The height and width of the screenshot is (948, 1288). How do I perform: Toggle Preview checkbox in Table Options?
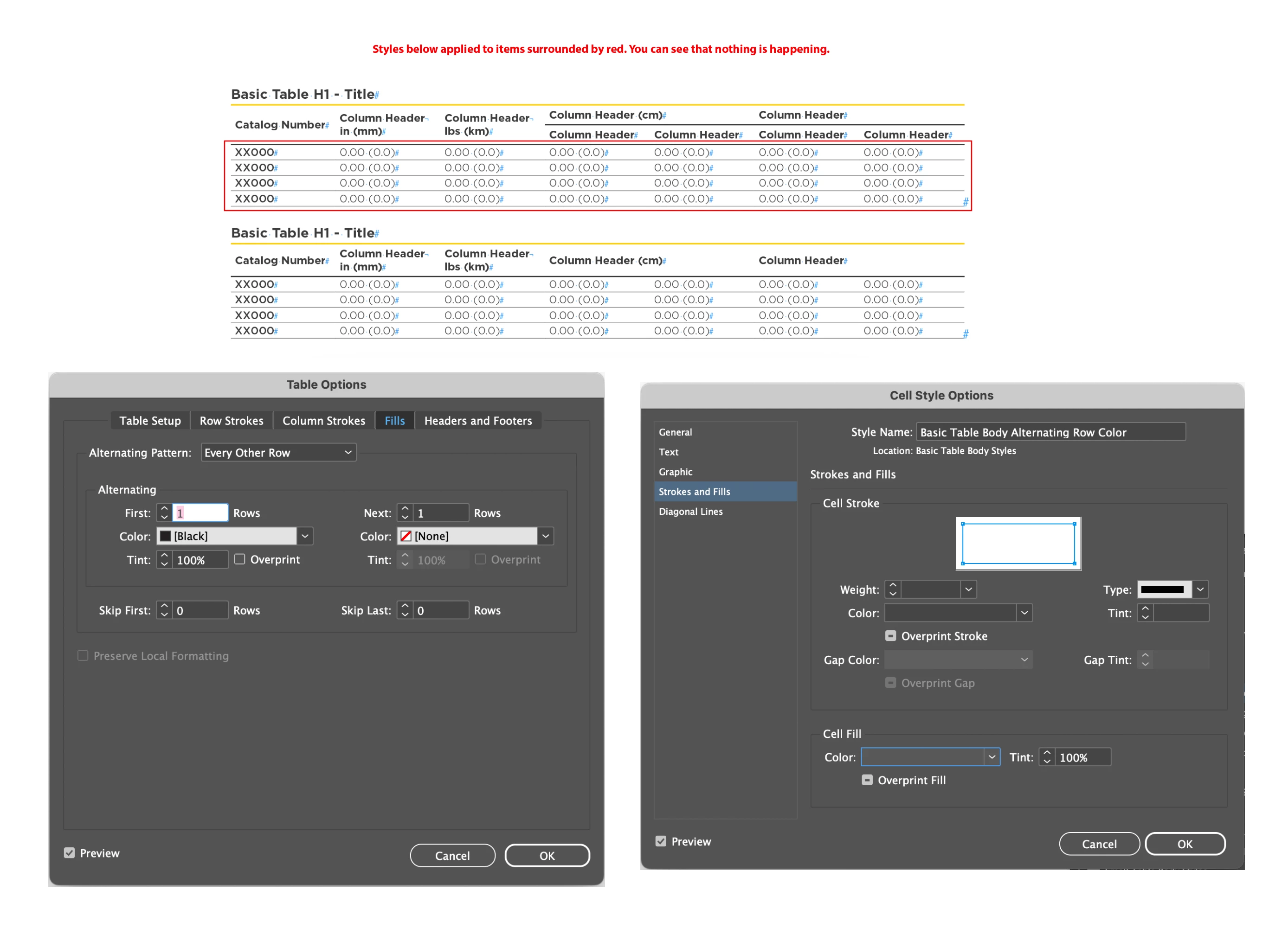coord(70,853)
